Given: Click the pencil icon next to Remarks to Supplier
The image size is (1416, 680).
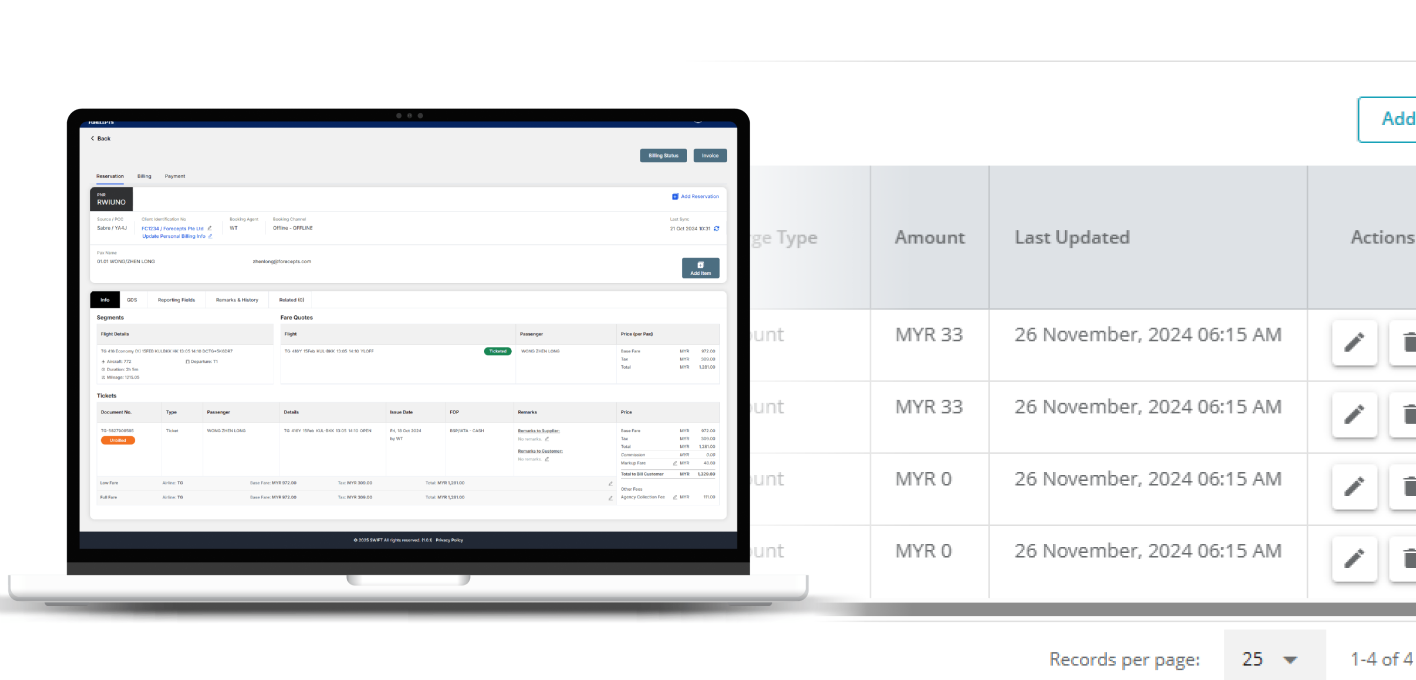Looking at the screenshot, I should click(x=546, y=439).
